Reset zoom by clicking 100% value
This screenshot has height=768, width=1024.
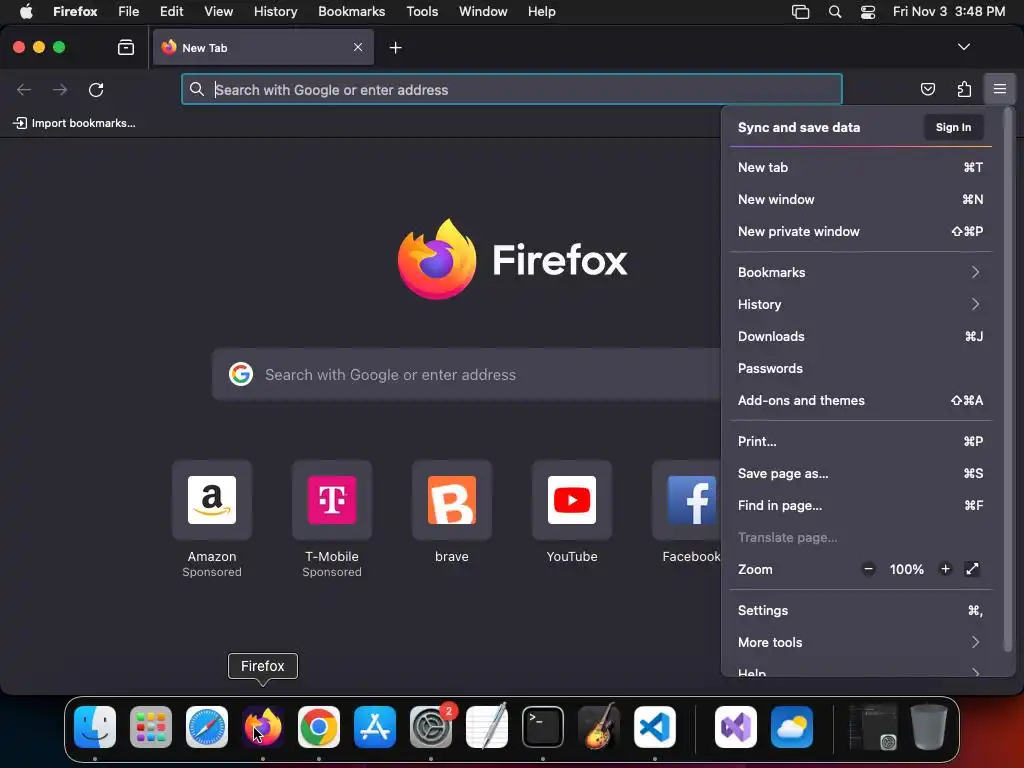click(906, 569)
